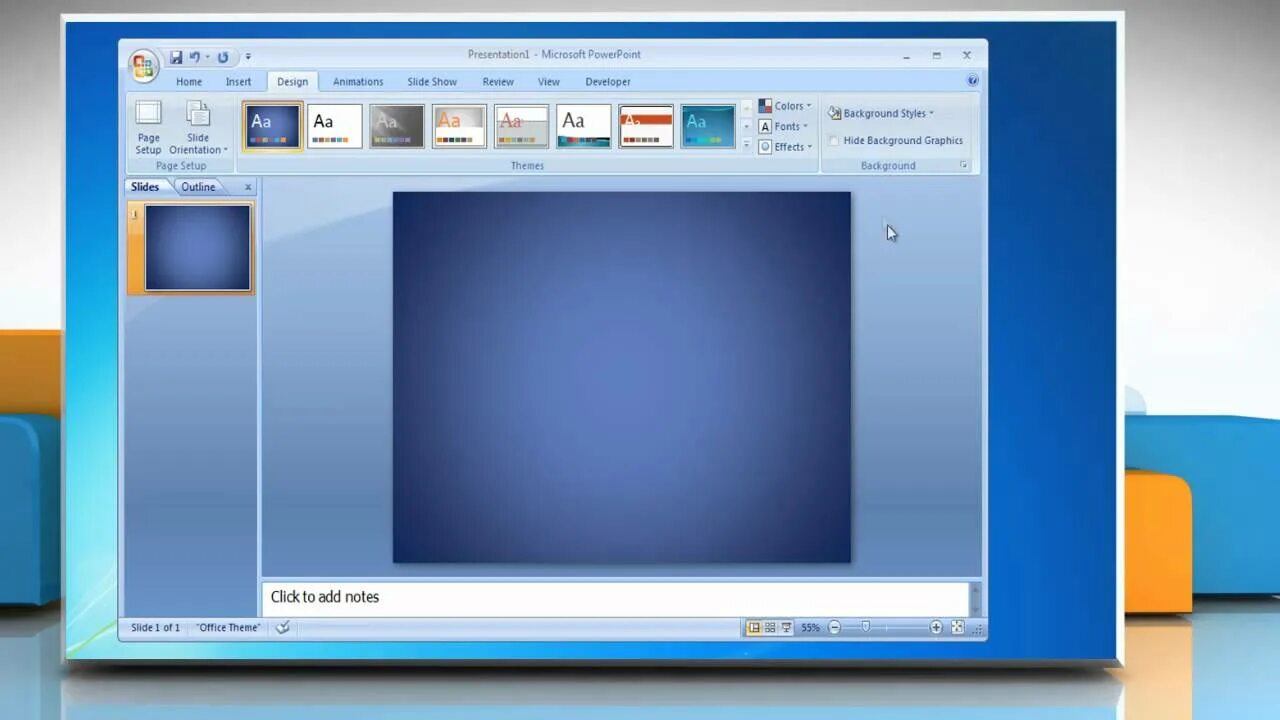Click themes gallery scroll up arrow
Screen dimensions: 1280x720
(x=746, y=107)
